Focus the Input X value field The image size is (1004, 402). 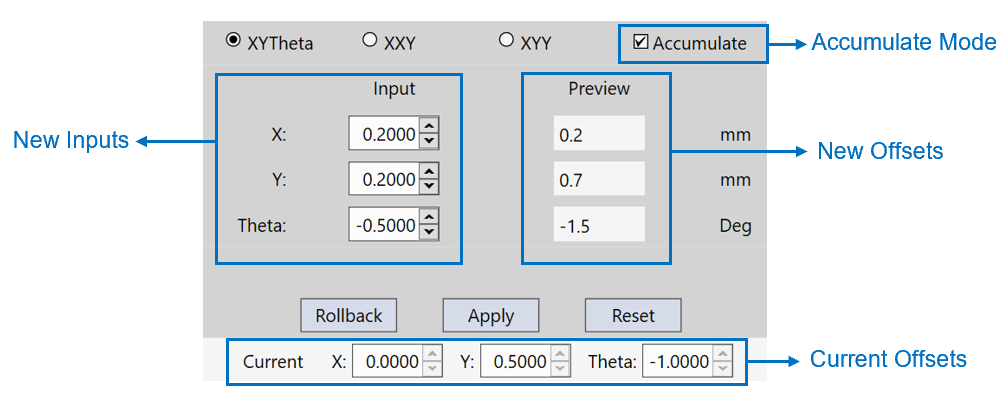coord(384,134)
